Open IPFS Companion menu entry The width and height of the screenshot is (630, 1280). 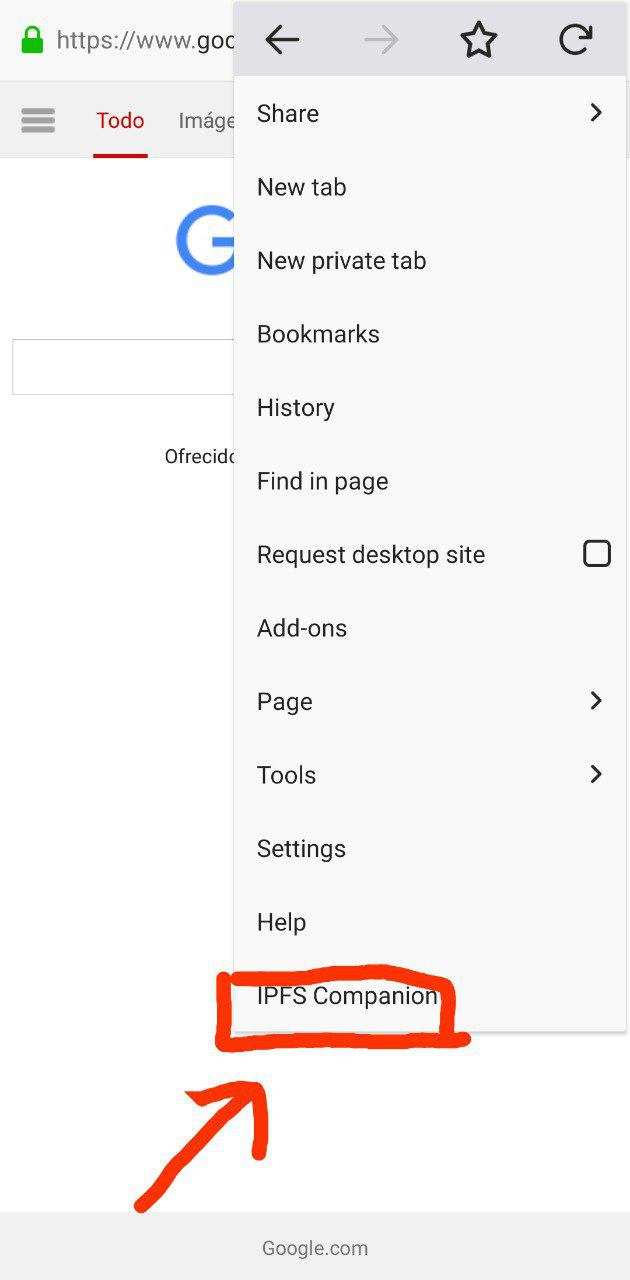coord(430,995)
